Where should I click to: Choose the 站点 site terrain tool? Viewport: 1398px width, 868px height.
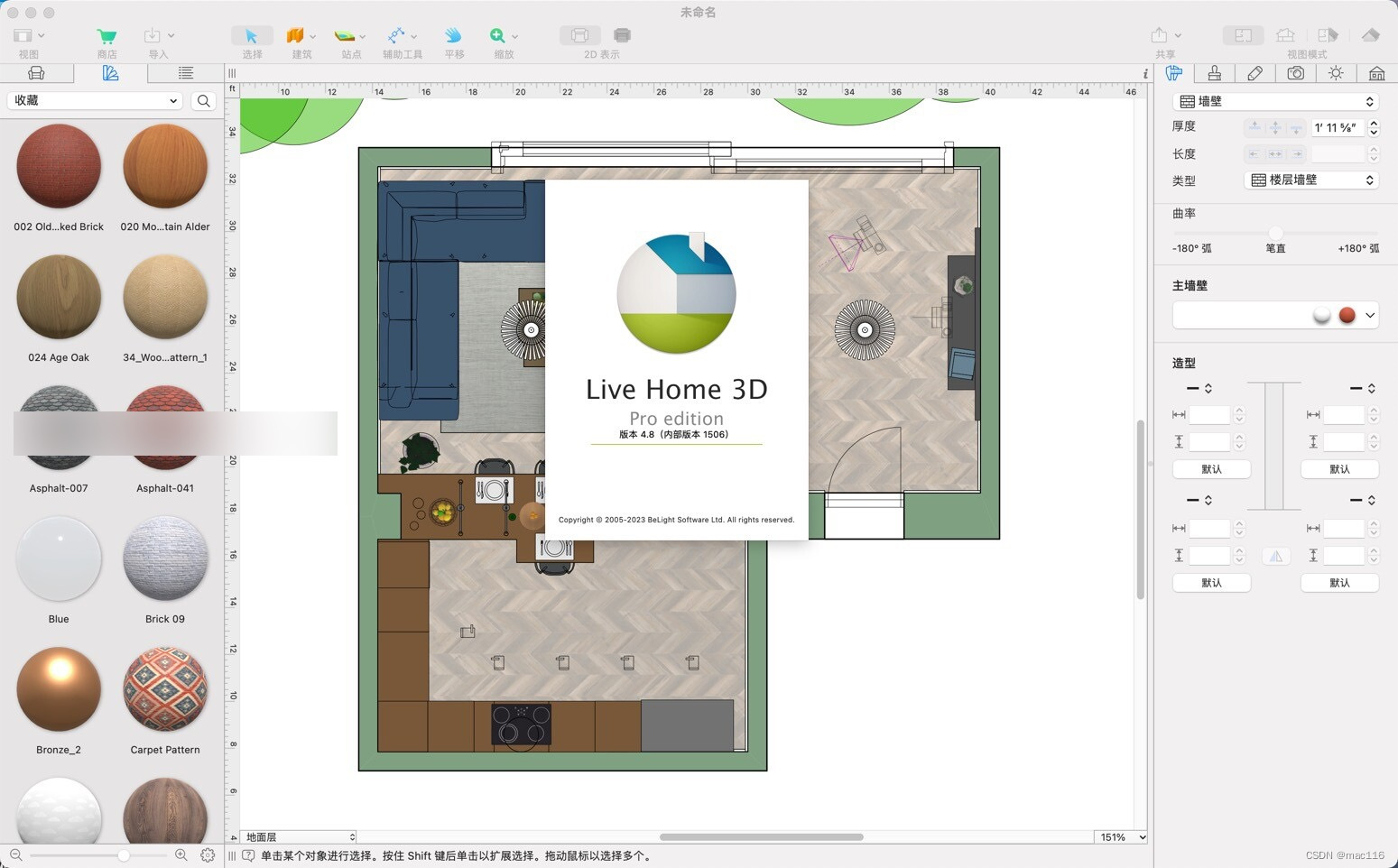345,36
